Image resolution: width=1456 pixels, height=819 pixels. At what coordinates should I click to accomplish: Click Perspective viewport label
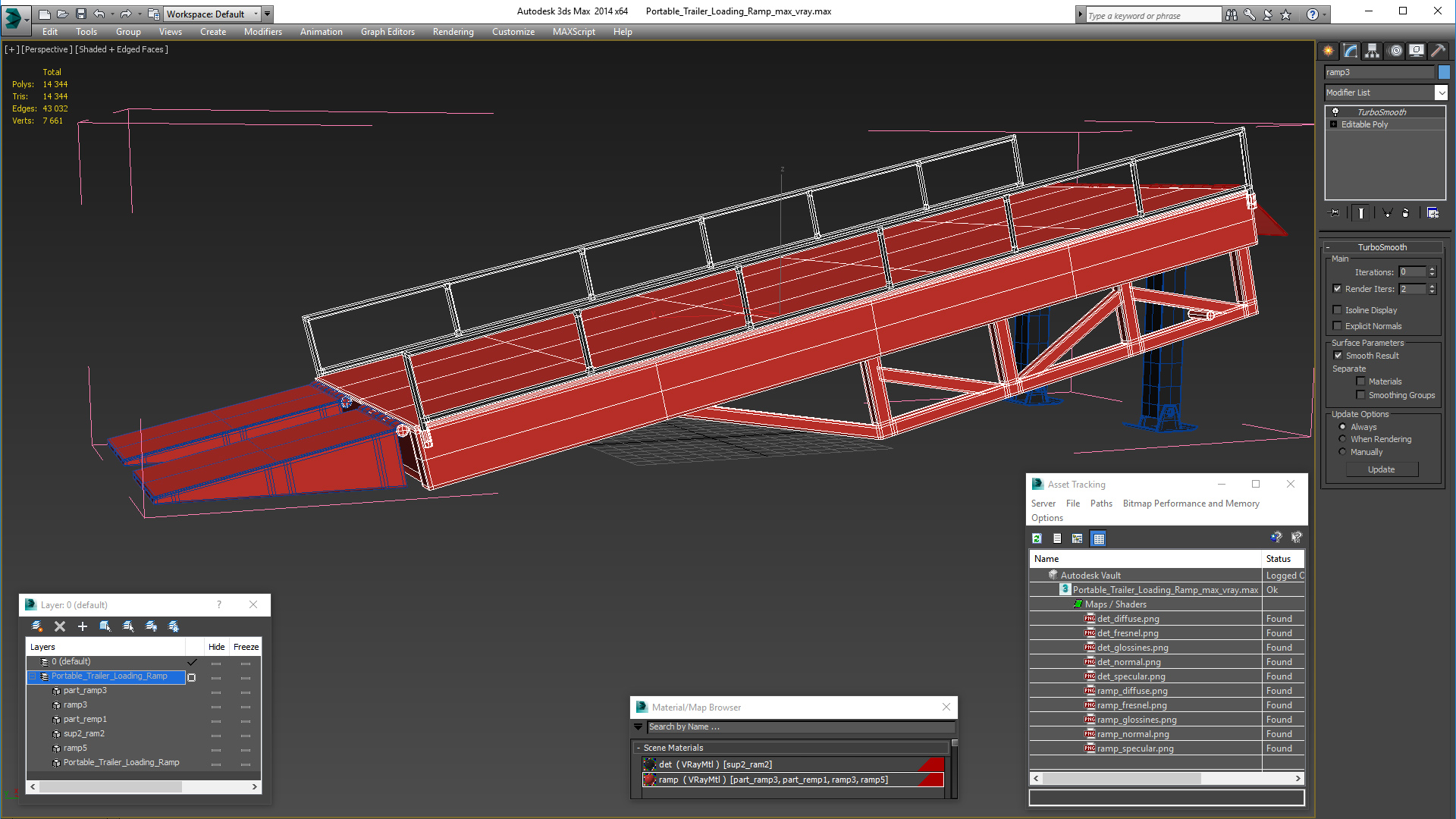[x=47, y=49]
